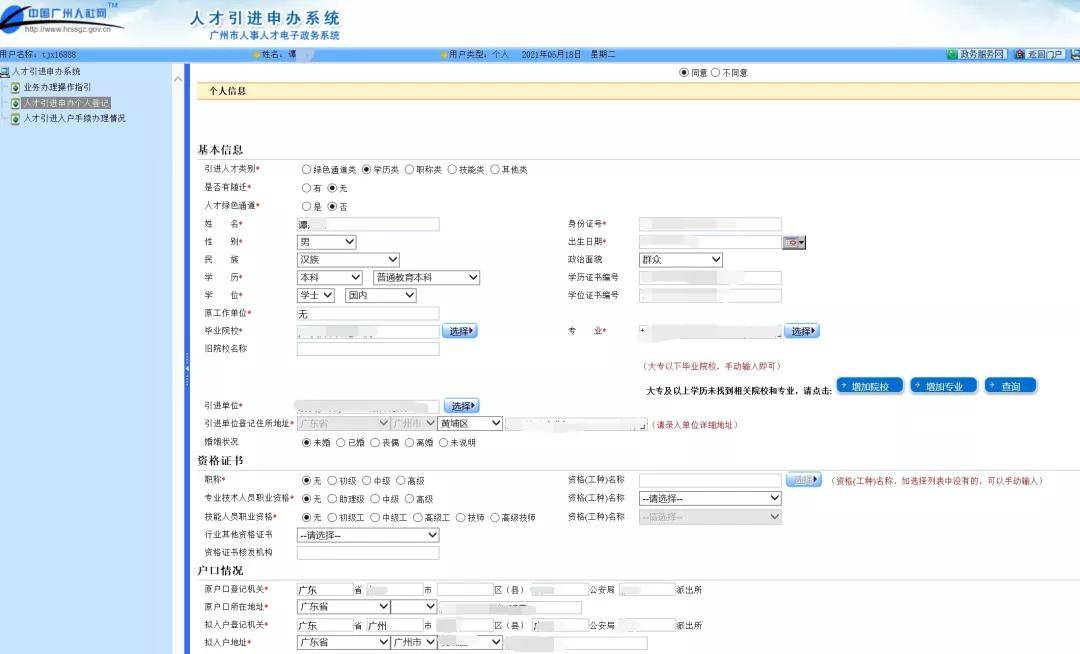The height and width of the screenshot is (654, 1080).
Task: Click the sidebar scroll-up arrow
Action: [x=178, y=79]
